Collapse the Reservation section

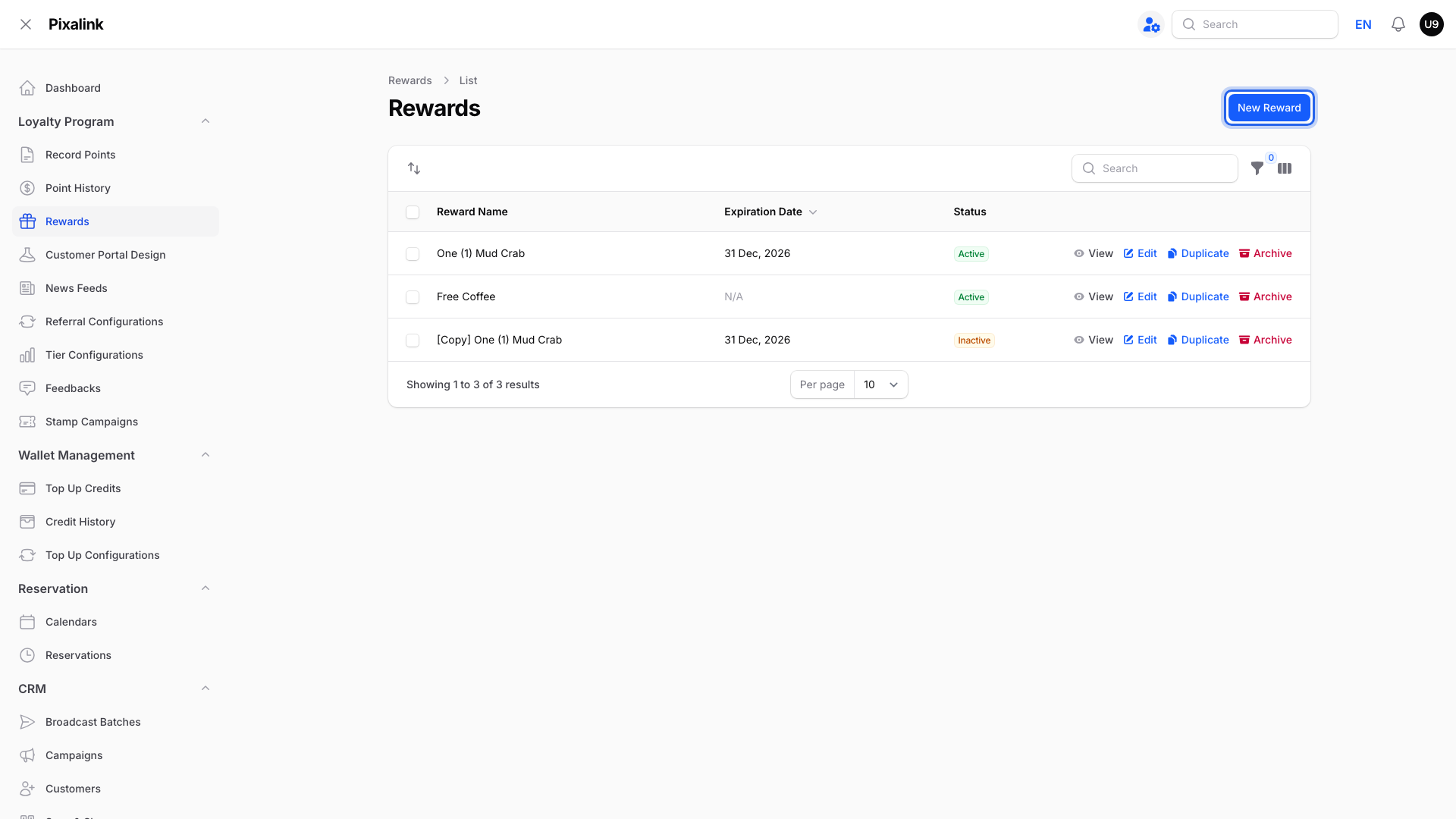click(206, 588)
